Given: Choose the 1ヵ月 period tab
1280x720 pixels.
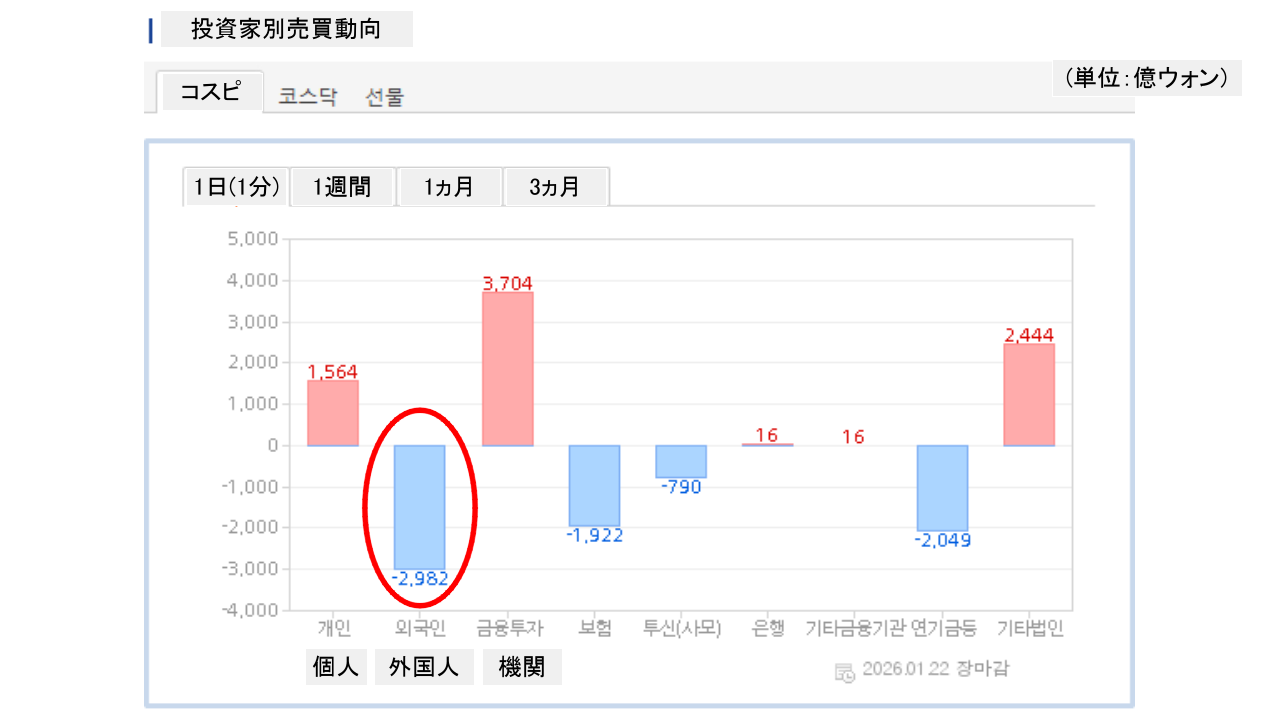Looking at the screenshot, I should point(449,187).
